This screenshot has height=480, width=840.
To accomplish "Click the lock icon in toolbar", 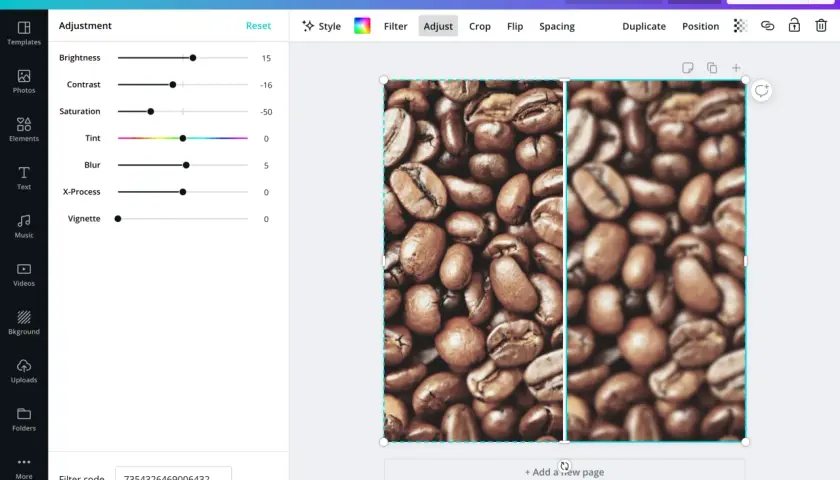I will click(794, 25).
